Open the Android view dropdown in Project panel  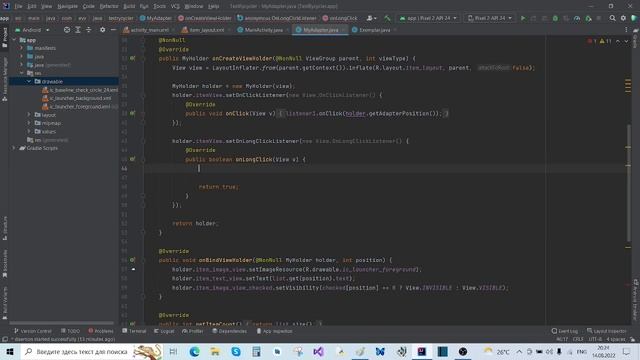33,30
